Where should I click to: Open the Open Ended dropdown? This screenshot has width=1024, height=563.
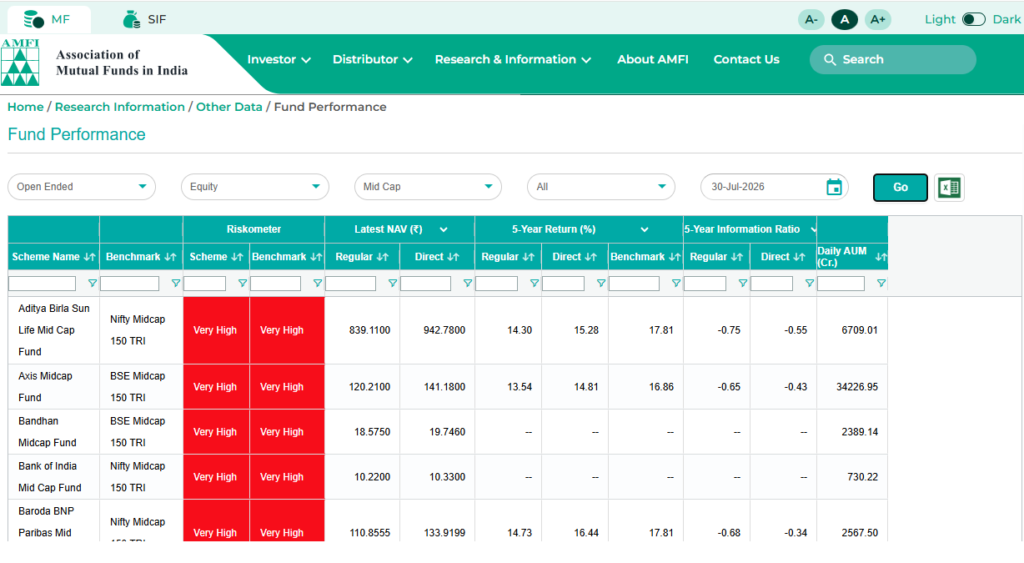tap(82, 187)
